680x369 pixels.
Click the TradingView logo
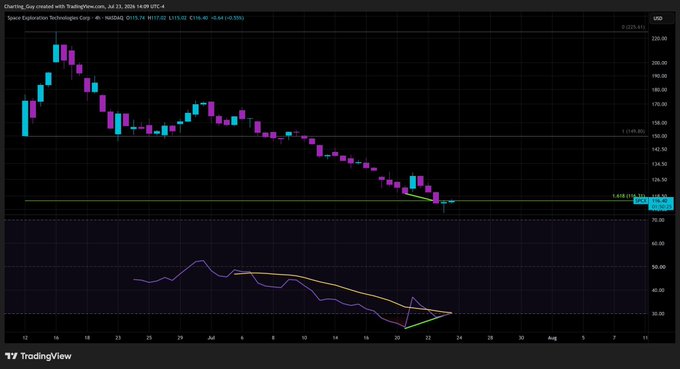[x=38, y=356]
